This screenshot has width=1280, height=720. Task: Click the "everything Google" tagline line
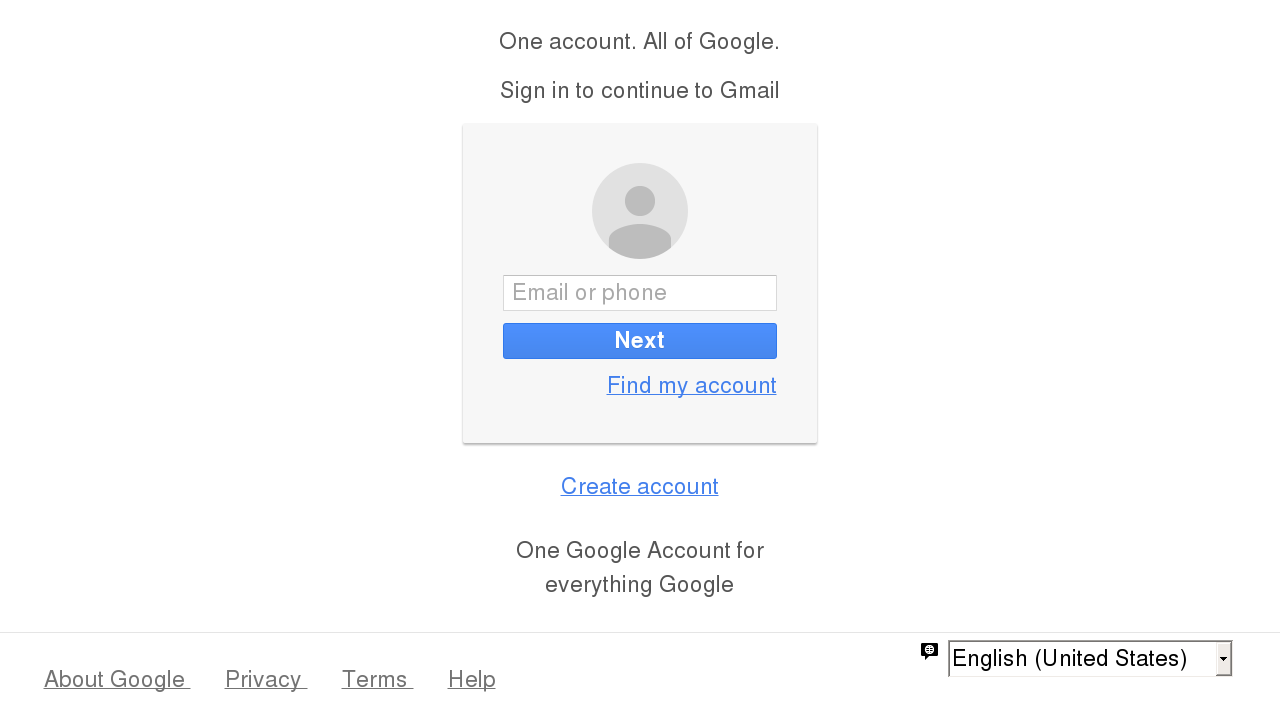[640, 585]
